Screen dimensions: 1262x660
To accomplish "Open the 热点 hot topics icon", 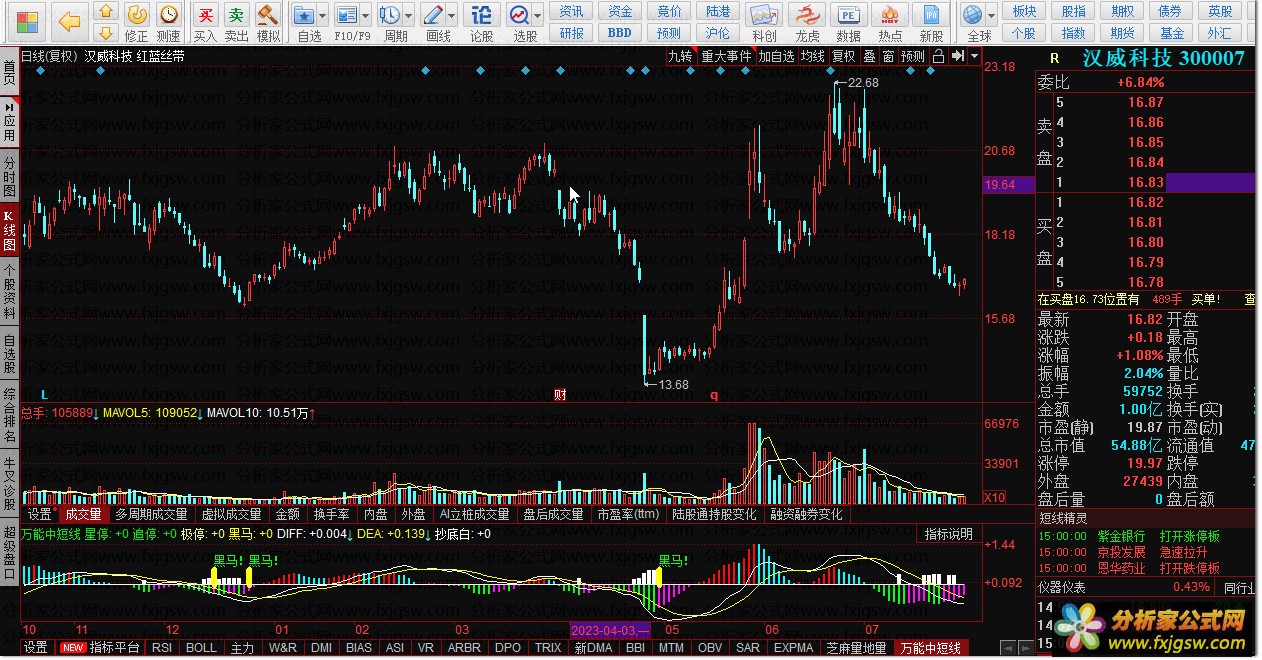I will pos(890,22).
